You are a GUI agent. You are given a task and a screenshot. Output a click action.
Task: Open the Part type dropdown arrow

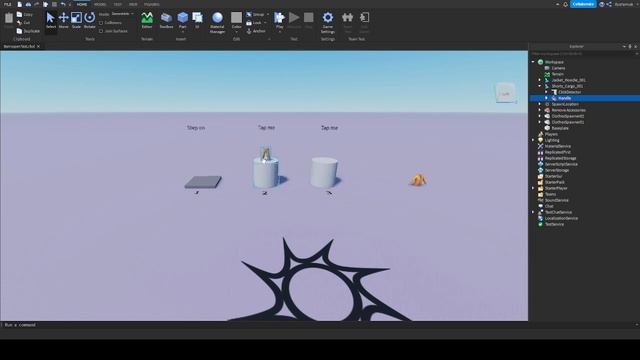pos(182,31)
